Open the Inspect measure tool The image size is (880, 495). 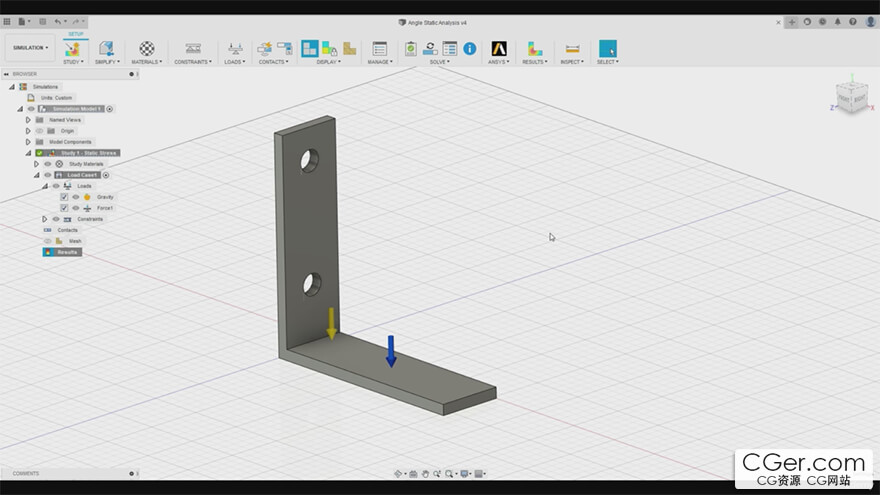(x=572, y=48)
